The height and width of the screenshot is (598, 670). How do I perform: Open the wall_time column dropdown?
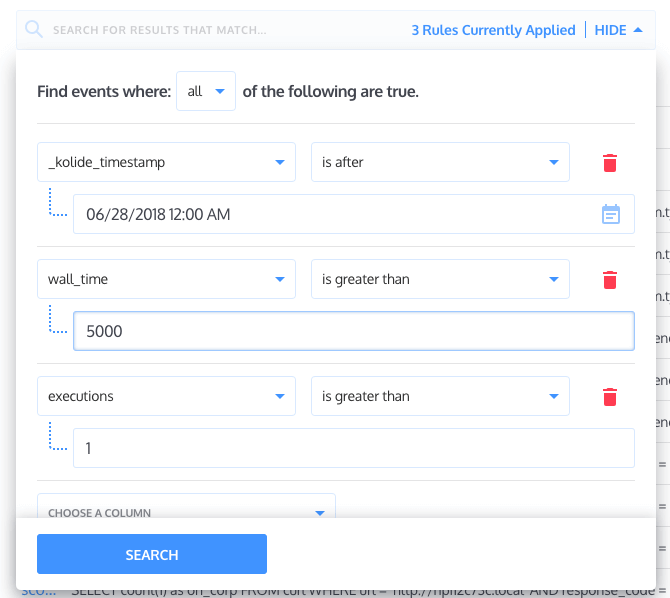pyautogui.click(x=166, y=279)
